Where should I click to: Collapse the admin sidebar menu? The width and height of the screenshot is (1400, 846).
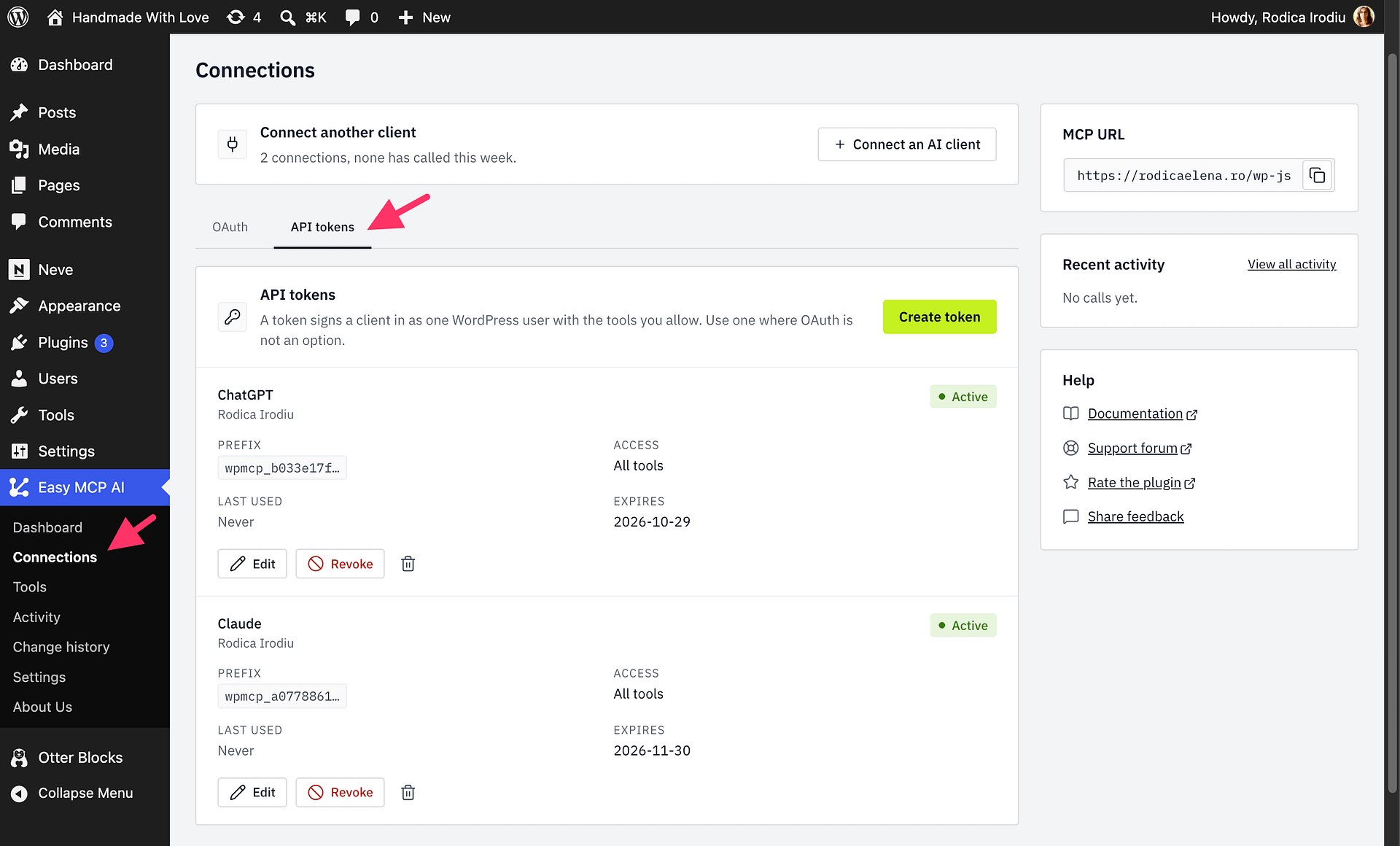click(85, 793)
